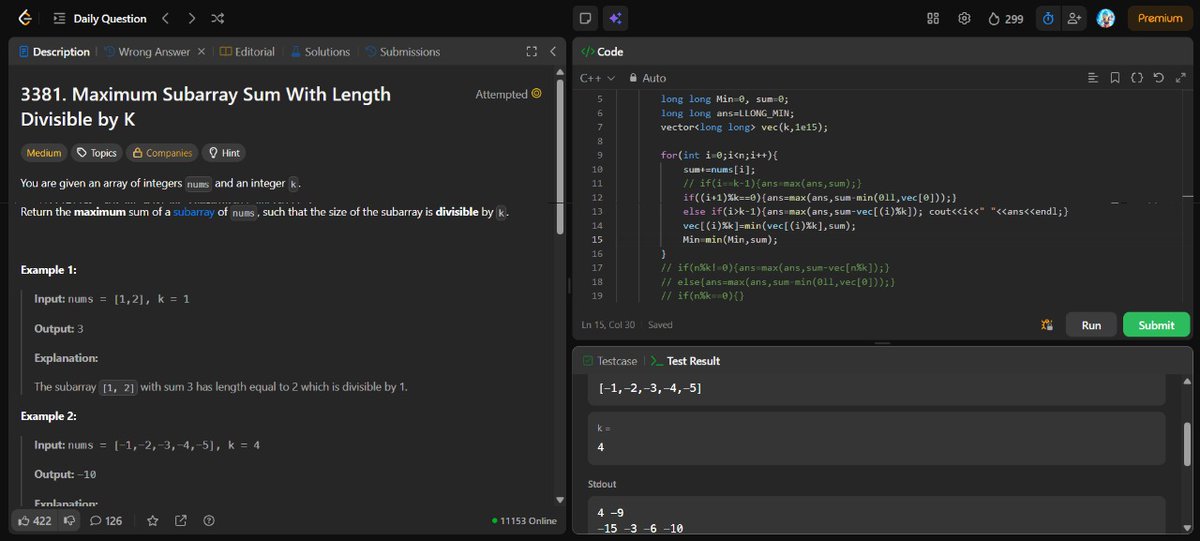Open the layout grid icon
1200x541 pixels.
pyautogui.click(x=933, y=18)
